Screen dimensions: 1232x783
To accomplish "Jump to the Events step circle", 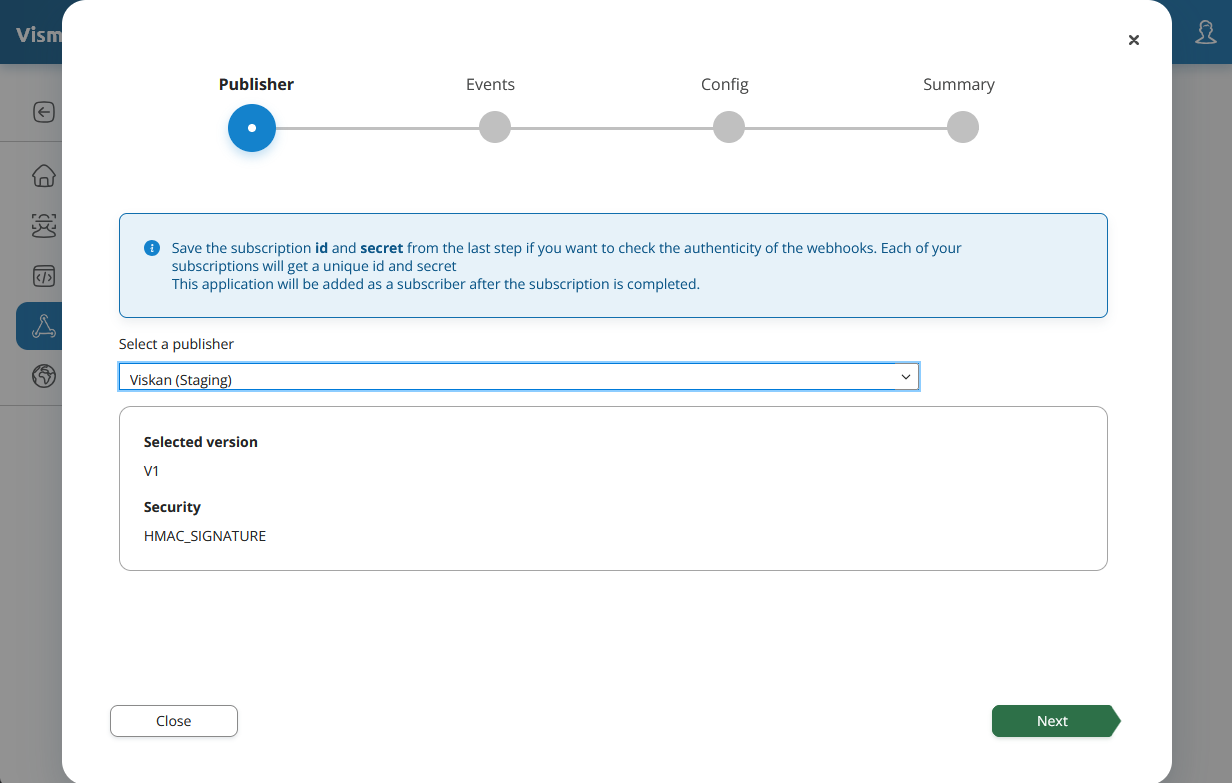I will tap(495, 128).
